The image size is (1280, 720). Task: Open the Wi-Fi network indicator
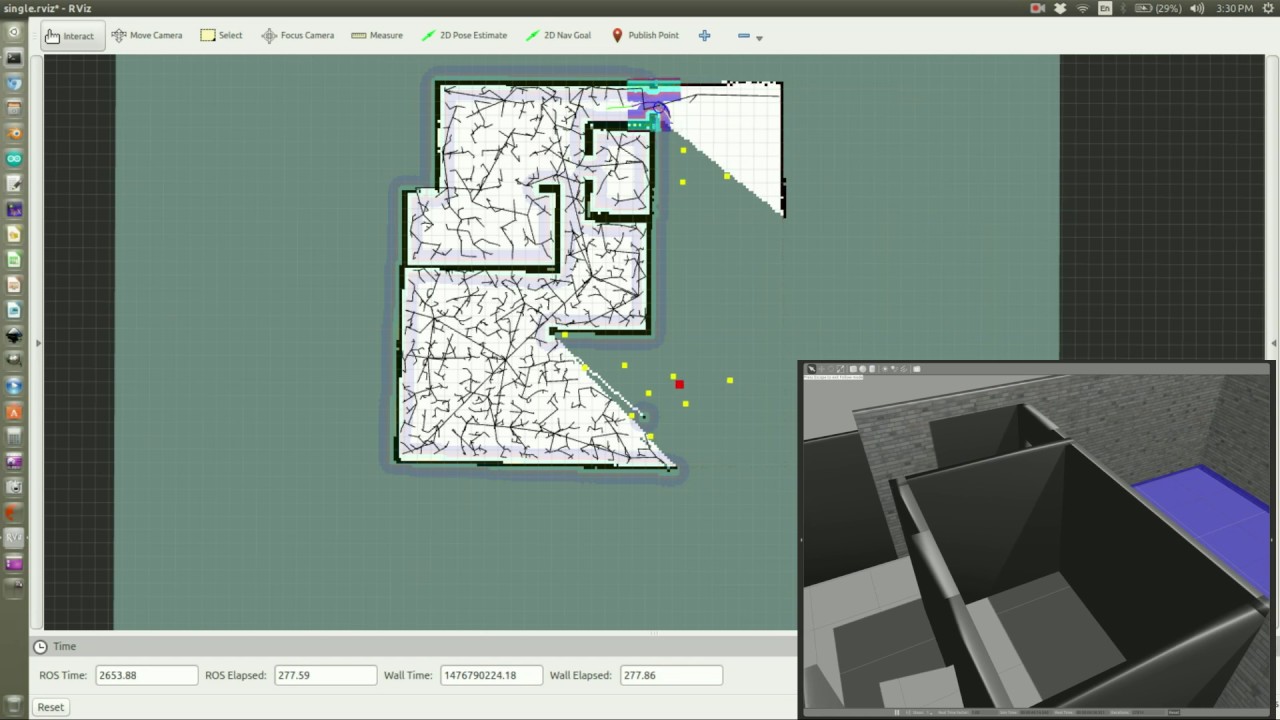1082,8
